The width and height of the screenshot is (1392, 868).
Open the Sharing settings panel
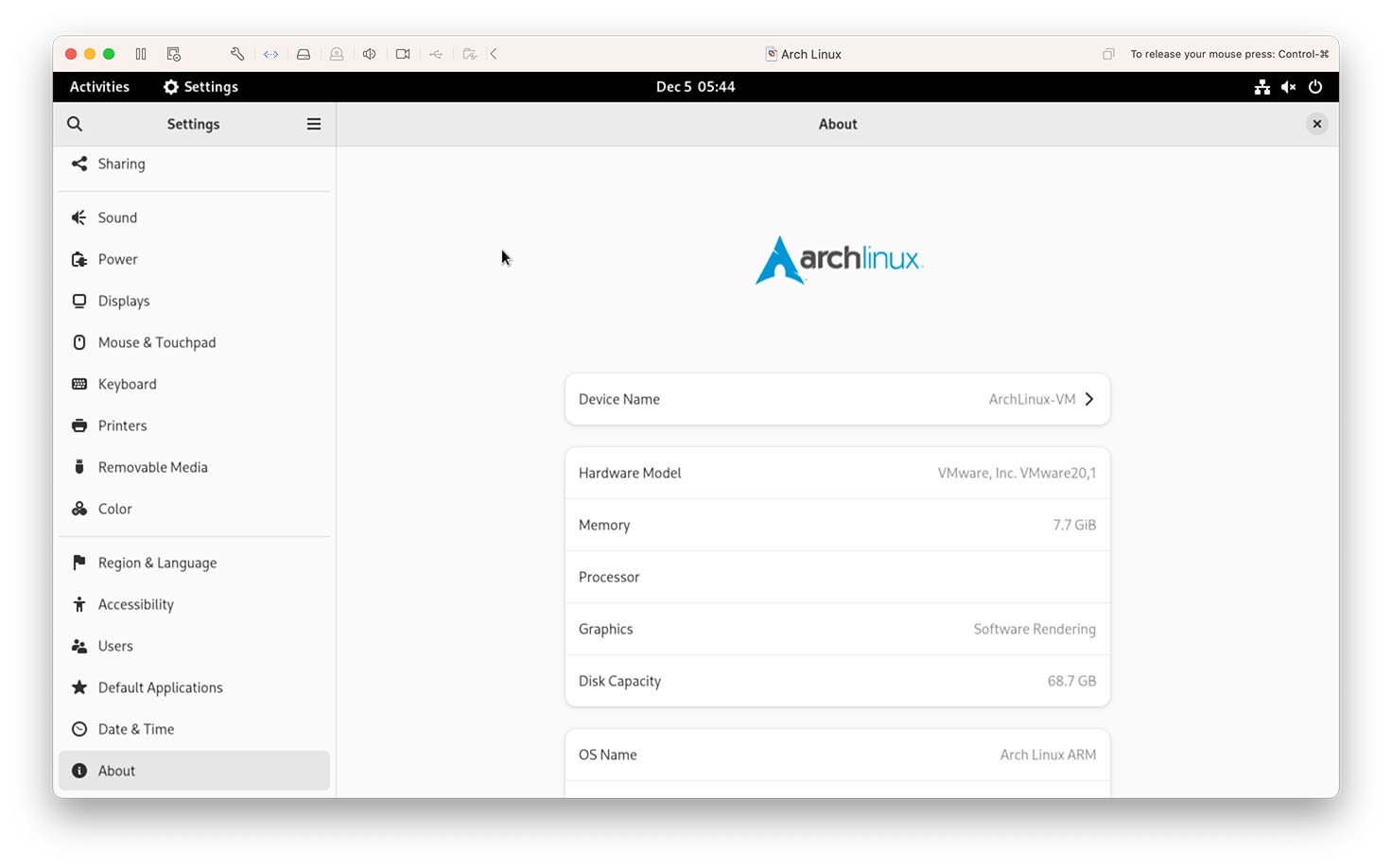pyautogui.click(x=194, y=164)
